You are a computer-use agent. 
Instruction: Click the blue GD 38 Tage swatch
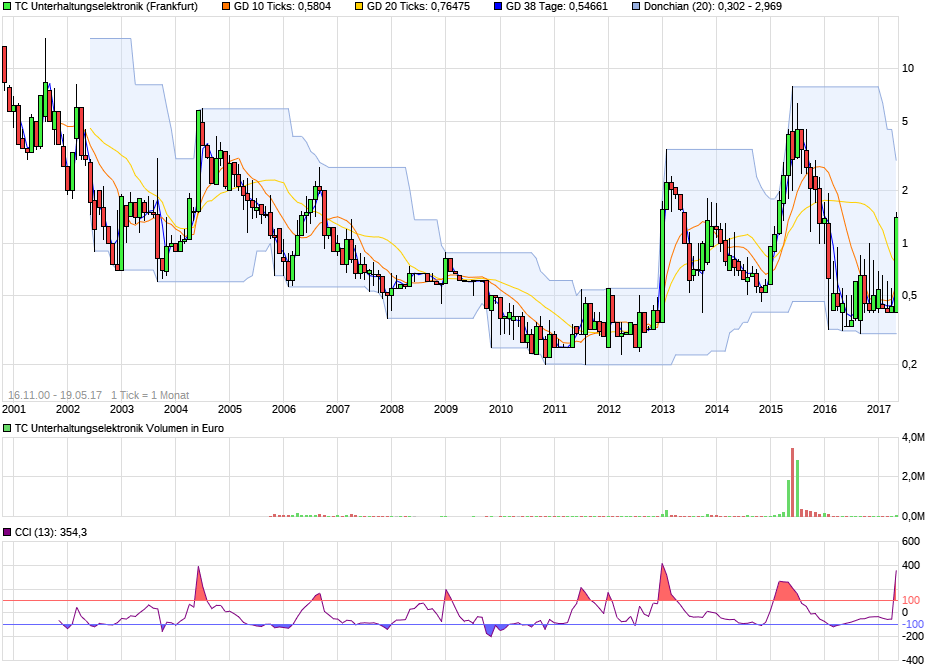[x=497, y=7]
